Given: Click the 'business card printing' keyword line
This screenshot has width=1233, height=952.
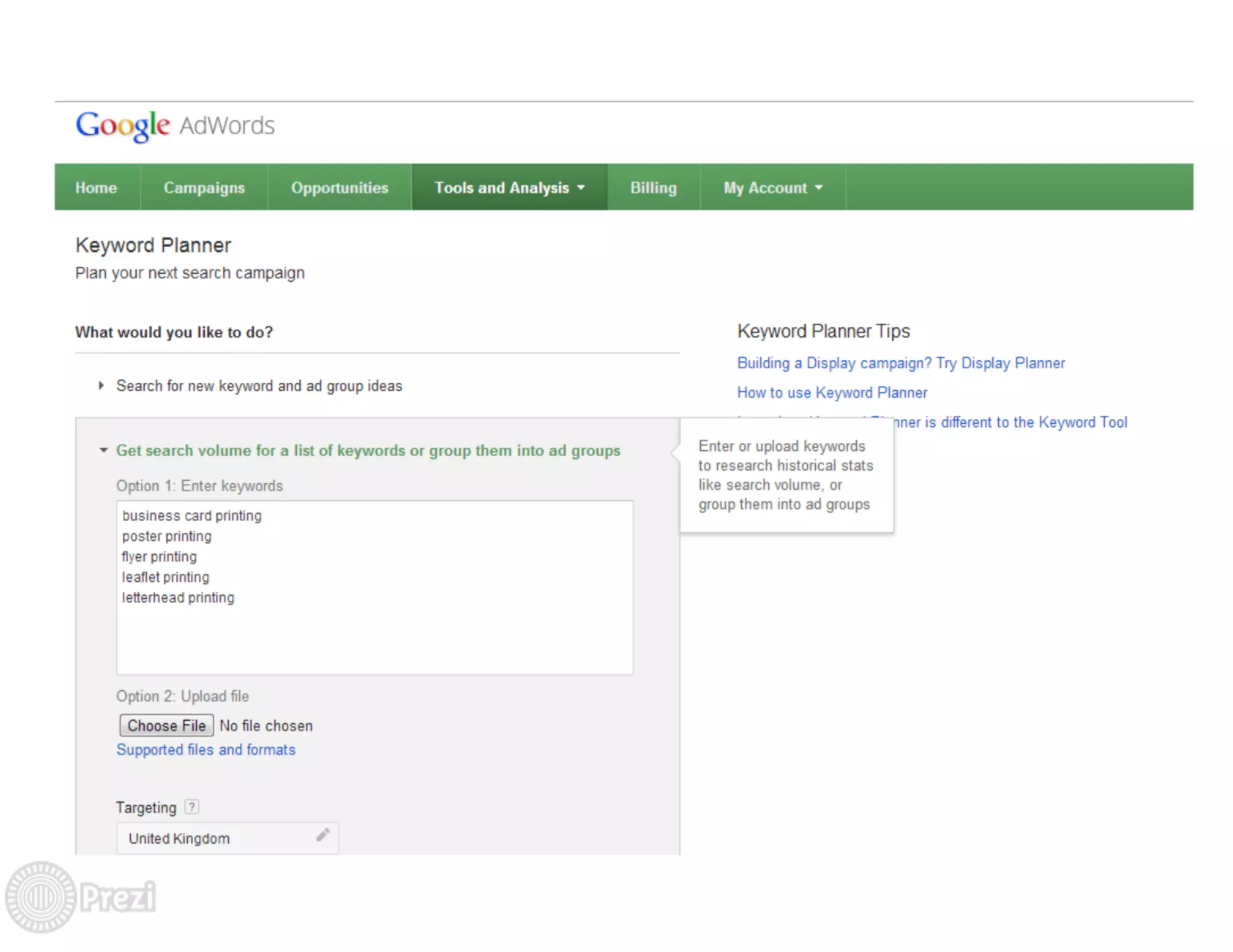Looking at the screenshot, I should click(192, 516).
